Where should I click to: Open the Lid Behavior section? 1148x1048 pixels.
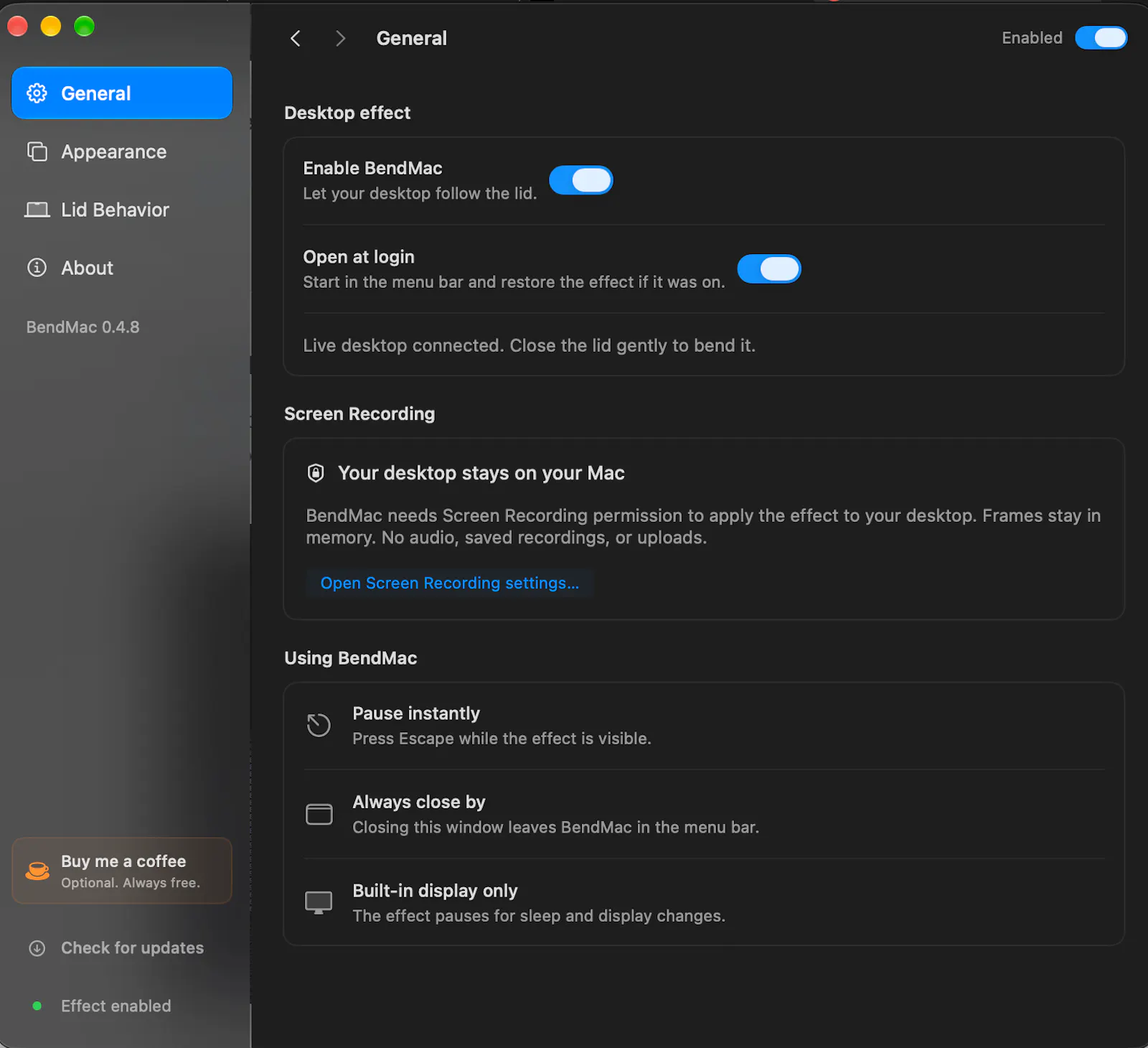pos(122,210)
